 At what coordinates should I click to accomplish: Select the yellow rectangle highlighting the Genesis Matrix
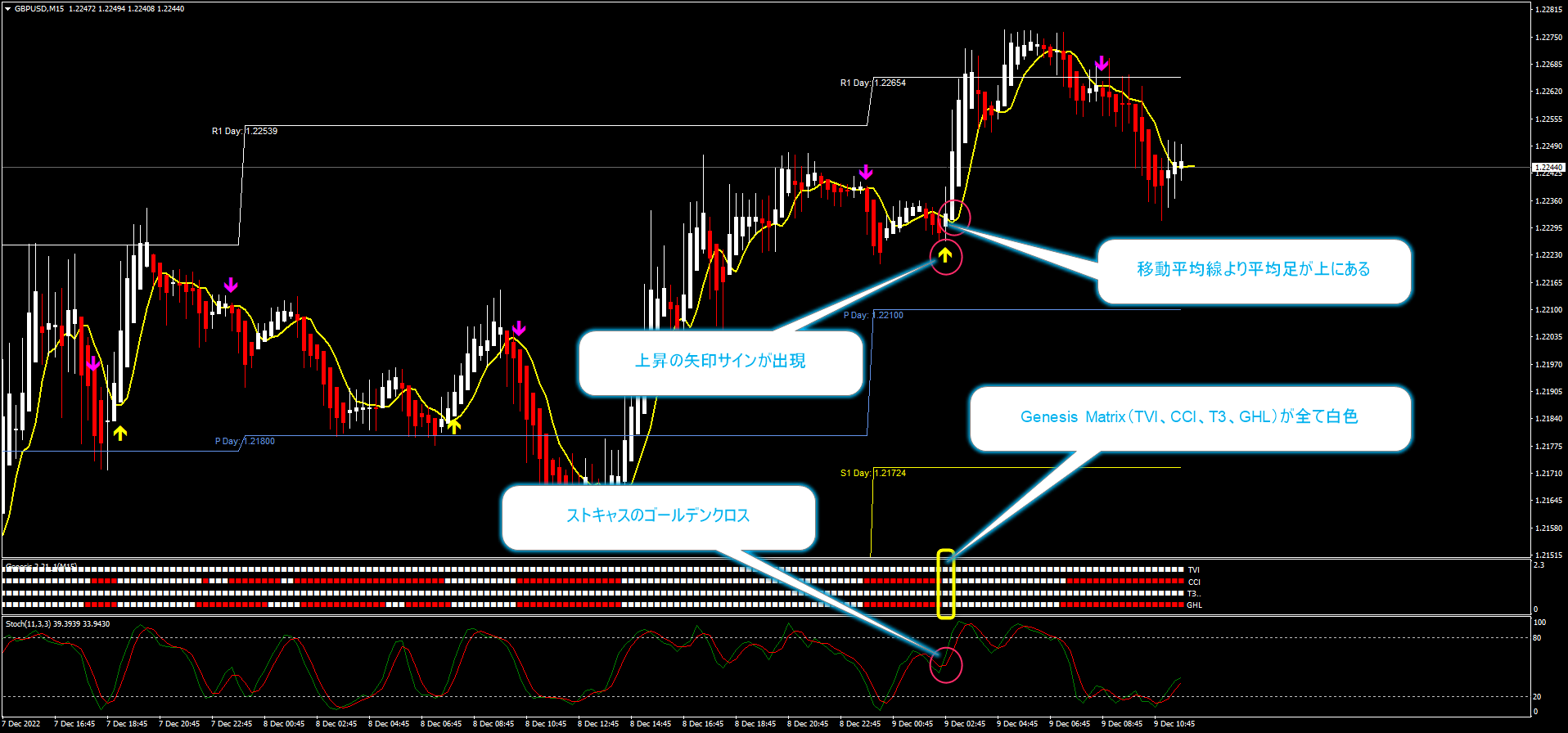[x=945, y=583]
